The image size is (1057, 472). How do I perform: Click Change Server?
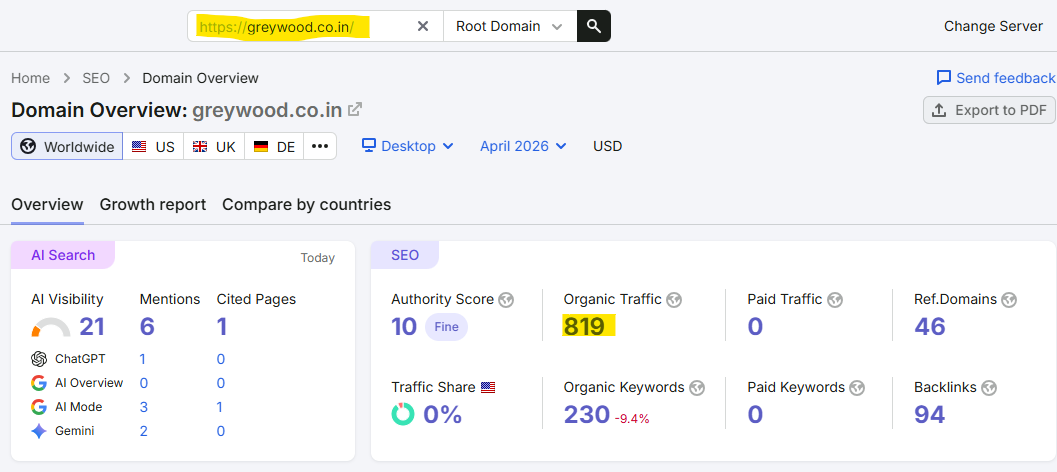pyautogui.click(x=993, y=26)
